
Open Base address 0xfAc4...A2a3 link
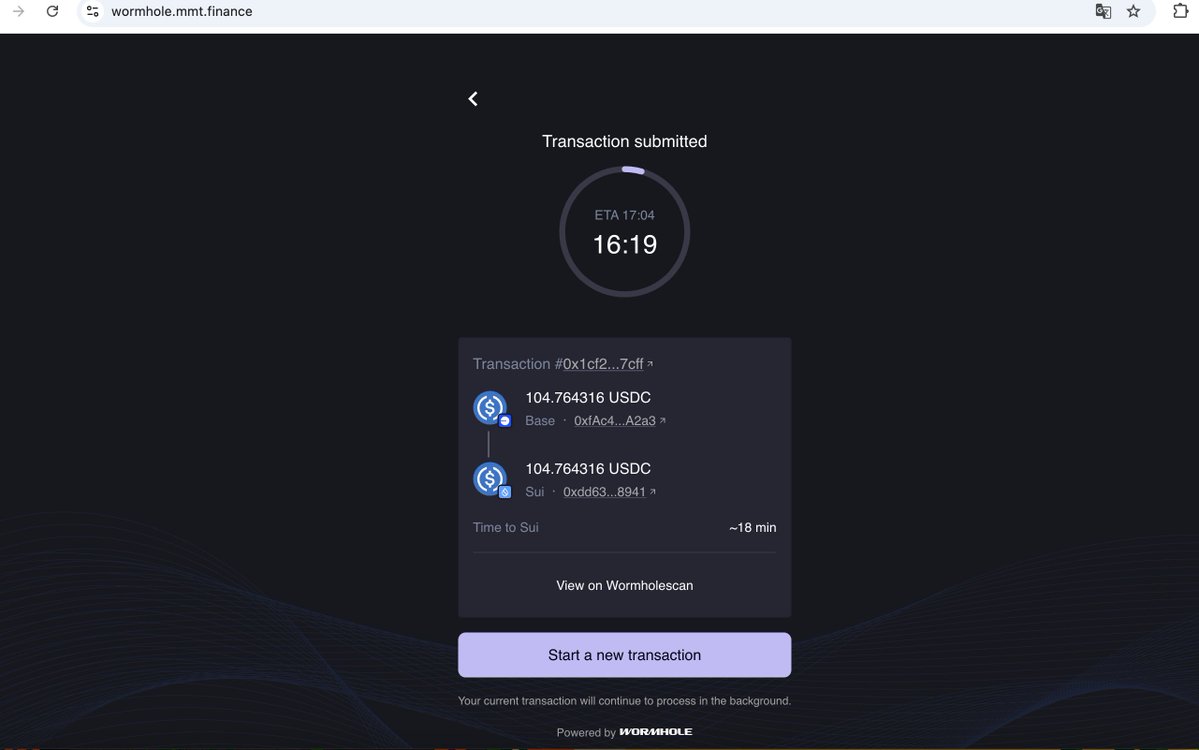(x=615, y=420)
